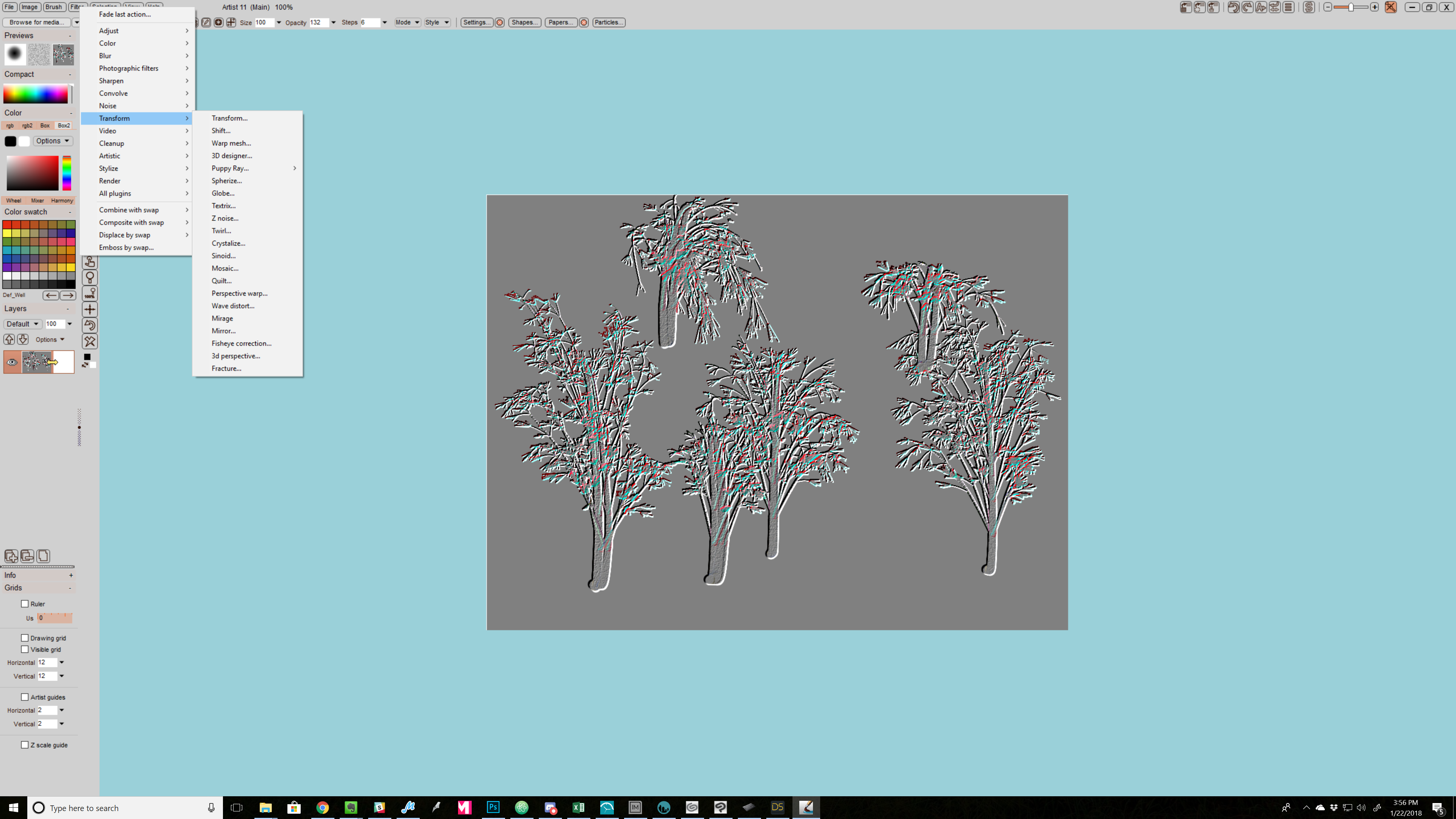Click the undo arrow icon in top toolbar

1233,7
